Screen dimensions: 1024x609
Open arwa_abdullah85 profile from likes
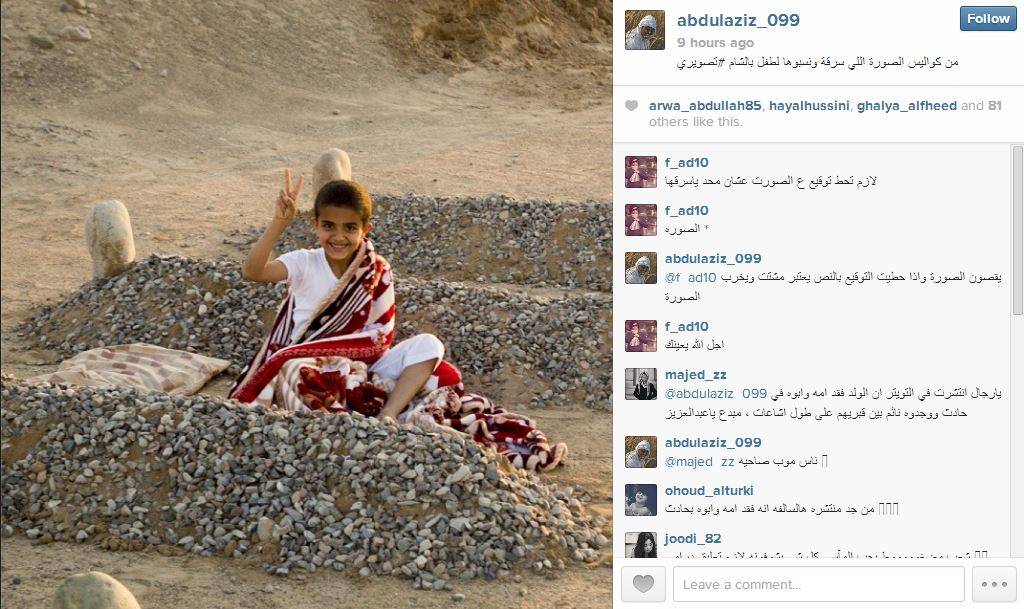pos(705,106)
